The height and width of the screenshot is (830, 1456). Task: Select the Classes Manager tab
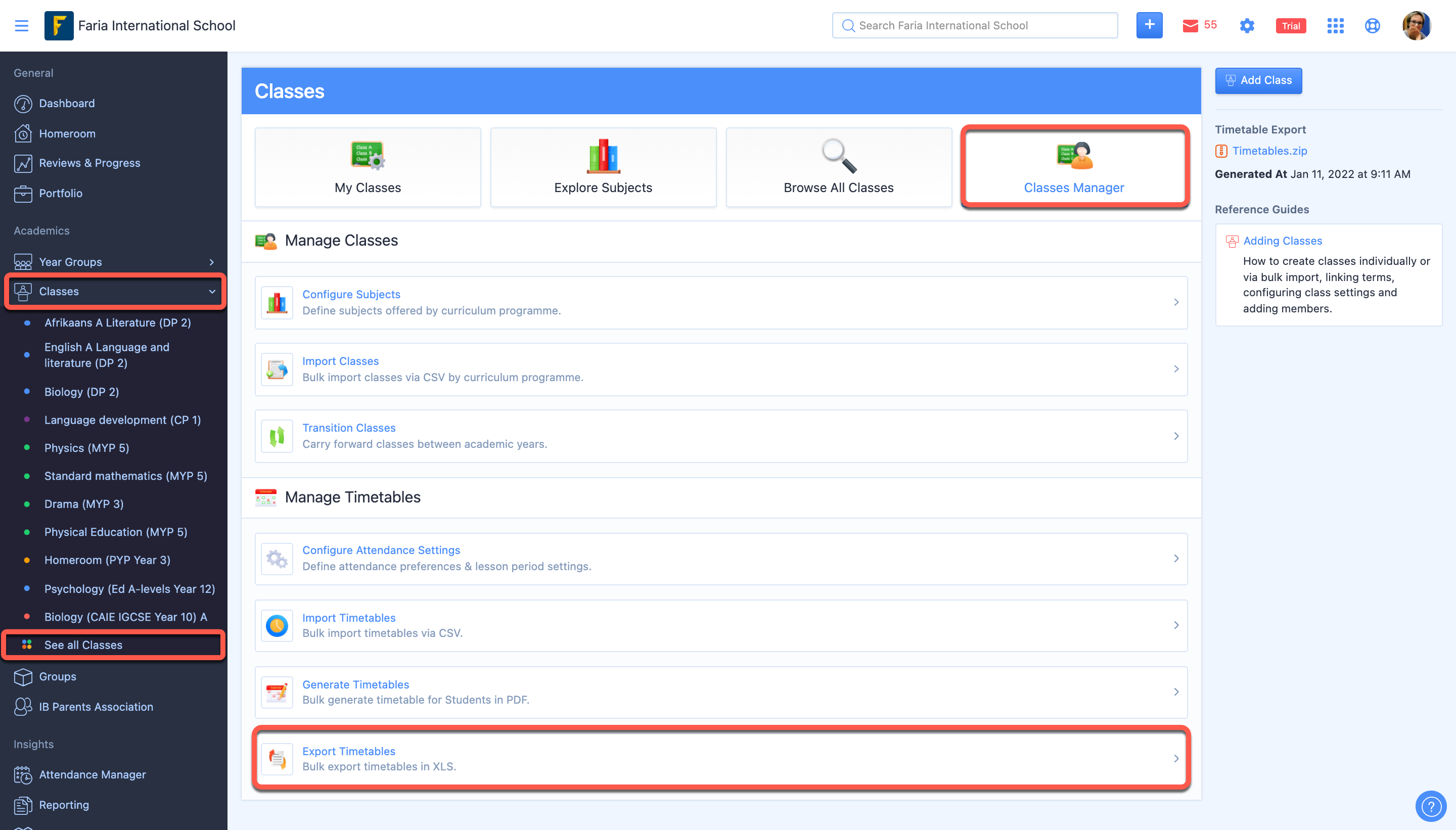click(1074, 166)
